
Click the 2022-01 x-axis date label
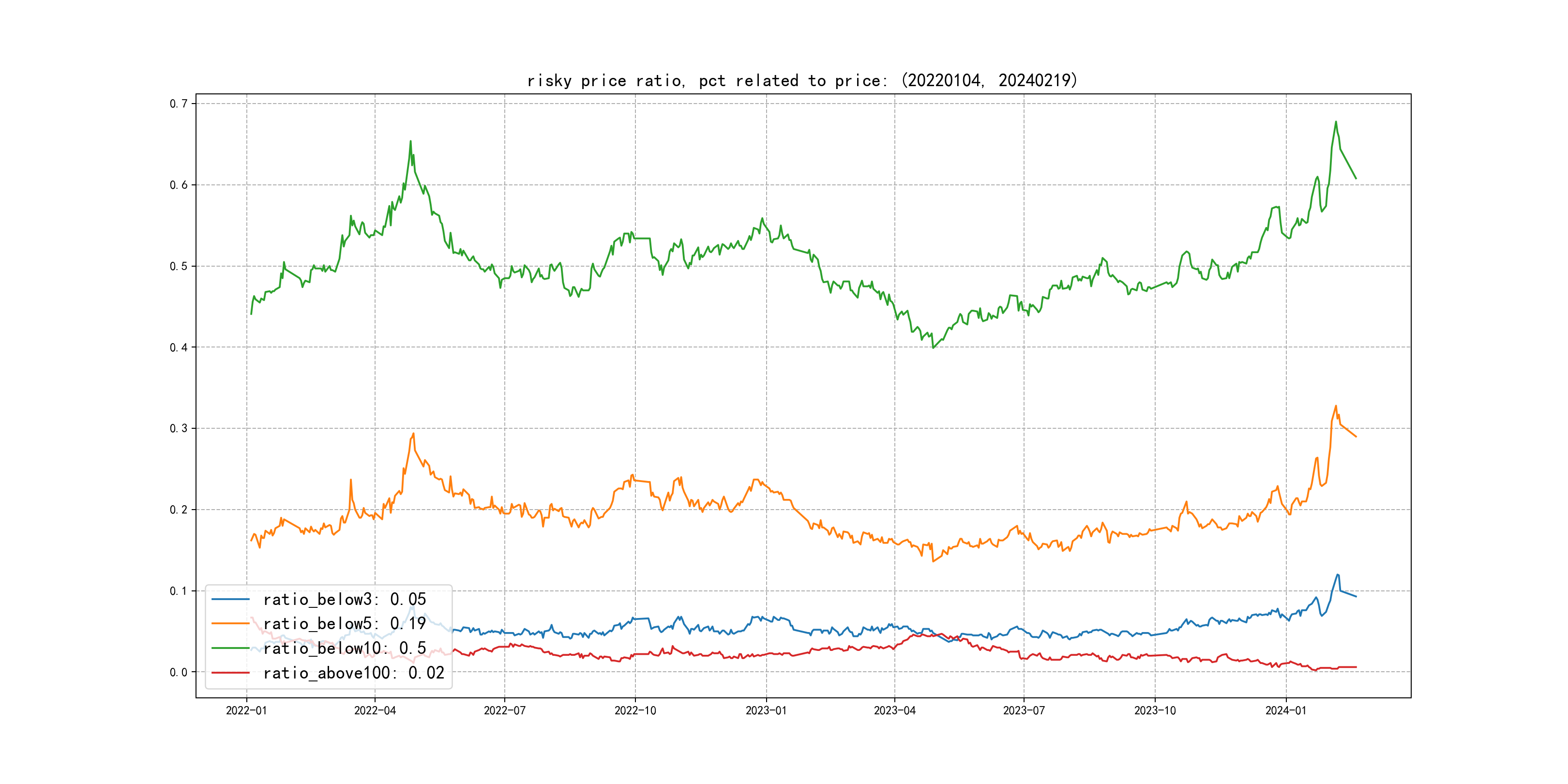[246, 711]
